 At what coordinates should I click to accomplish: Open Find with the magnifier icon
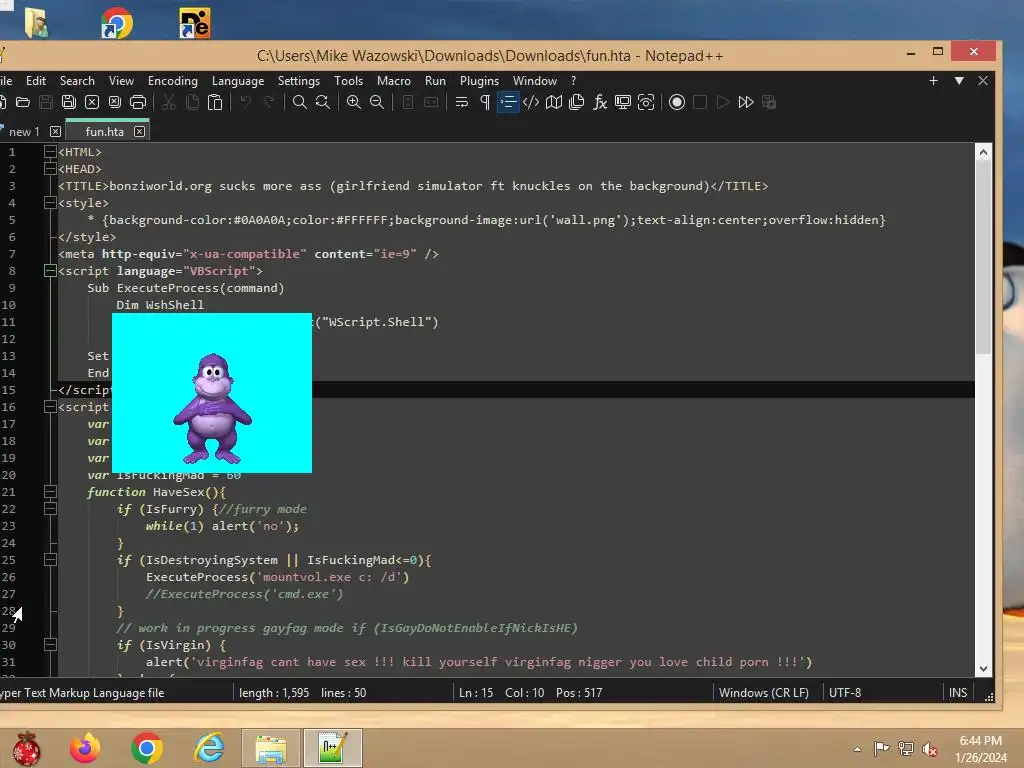point(300,102)
